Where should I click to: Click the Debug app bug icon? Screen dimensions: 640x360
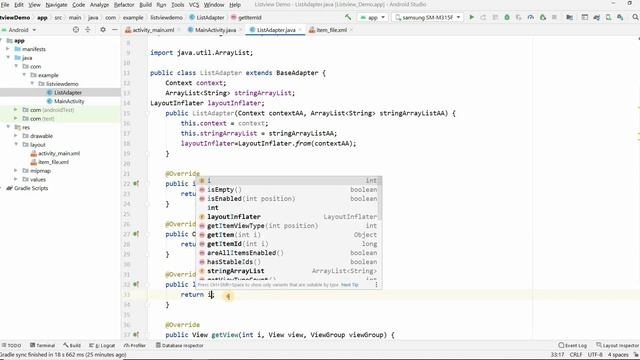[507, 18]
